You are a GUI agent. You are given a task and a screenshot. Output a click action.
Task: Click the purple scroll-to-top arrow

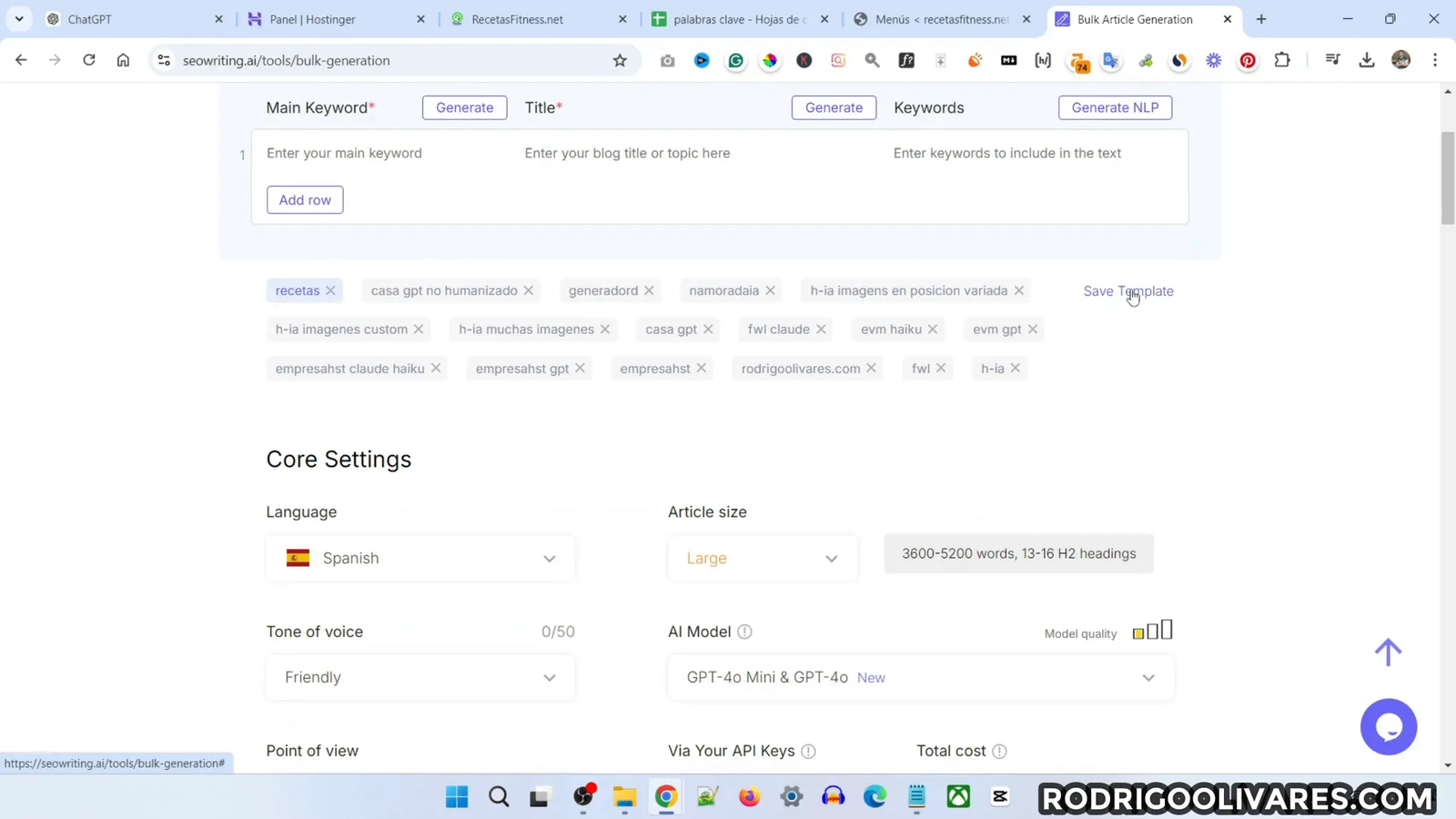point(1388,652)
